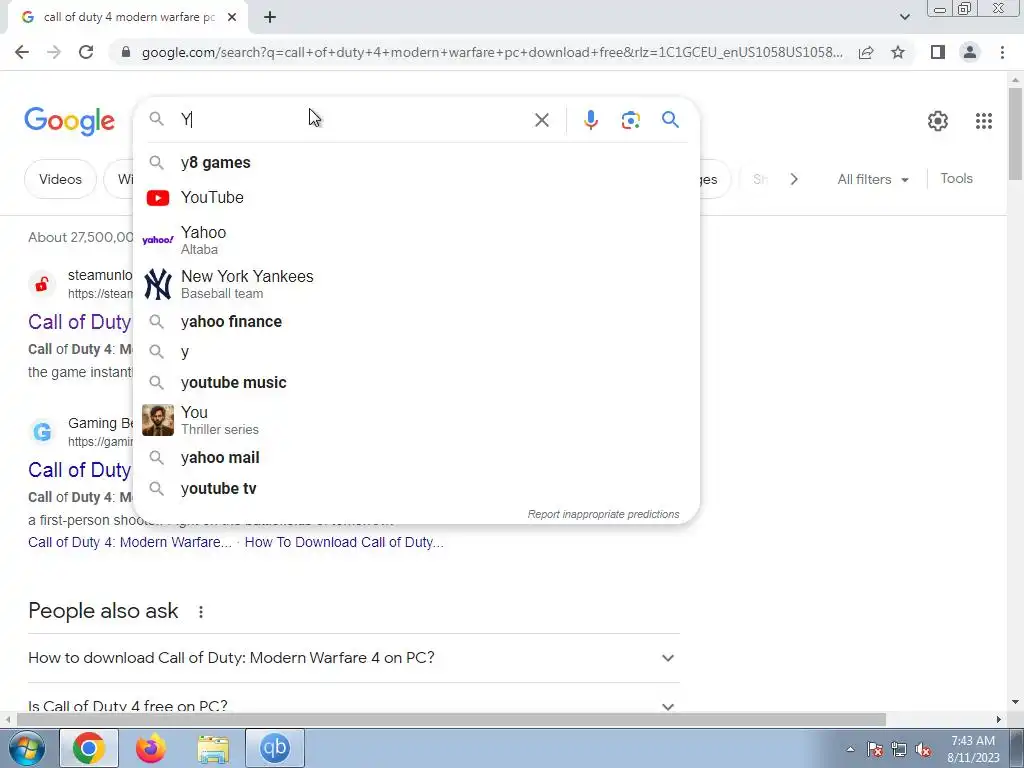Image resolution: width=1024 pixels, height=768 pixels.
Task: Select the 'y8 games' suggestion
Action: pyautogui.click(x=416, y=163)
